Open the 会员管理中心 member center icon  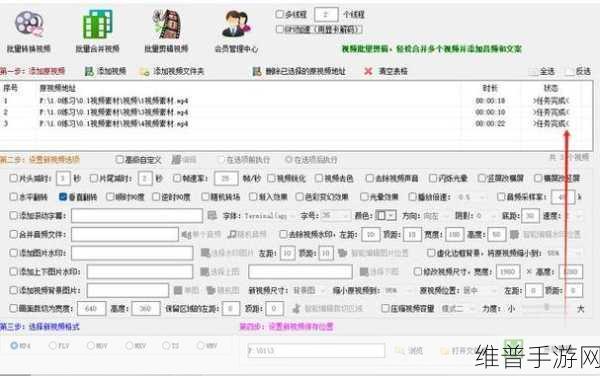click(236, 24)
